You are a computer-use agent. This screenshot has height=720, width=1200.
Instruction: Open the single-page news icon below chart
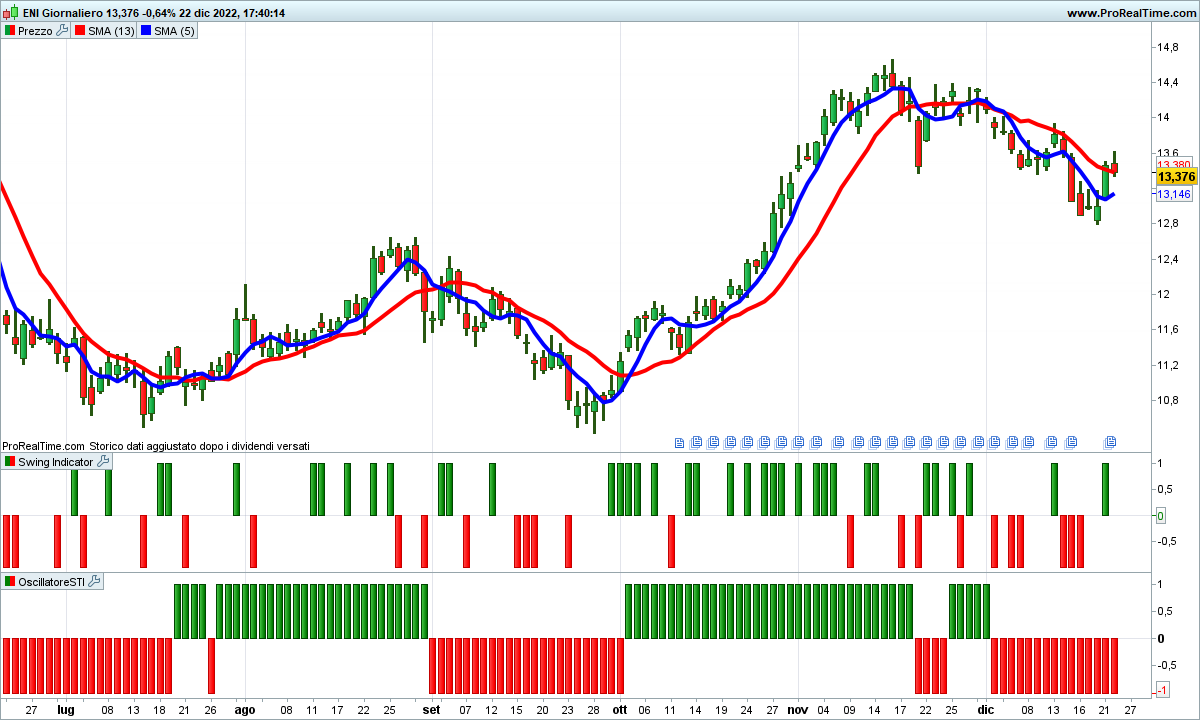pos(680,441)
